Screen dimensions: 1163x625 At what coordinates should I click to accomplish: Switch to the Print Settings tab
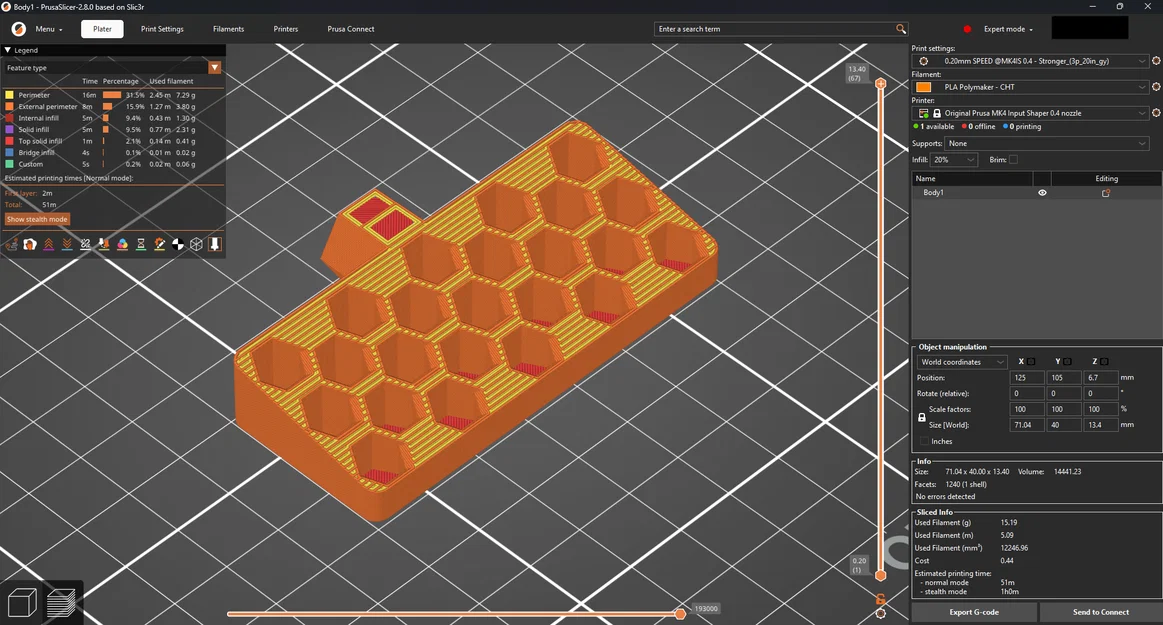pyautogui.click(x=162, y=29)
